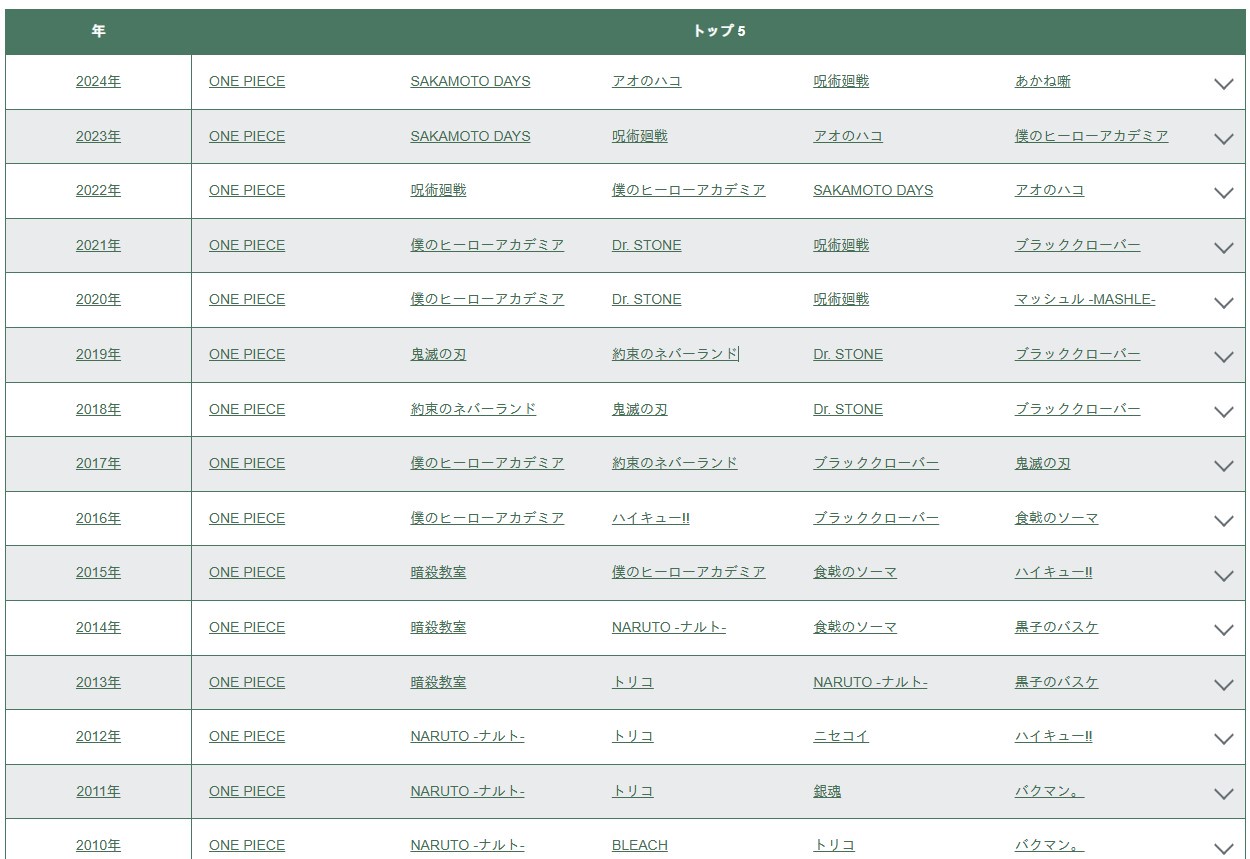Expand the 2015年 row chevron
The height and width of the screenshot is (859, 1250).
[1223, 575]
